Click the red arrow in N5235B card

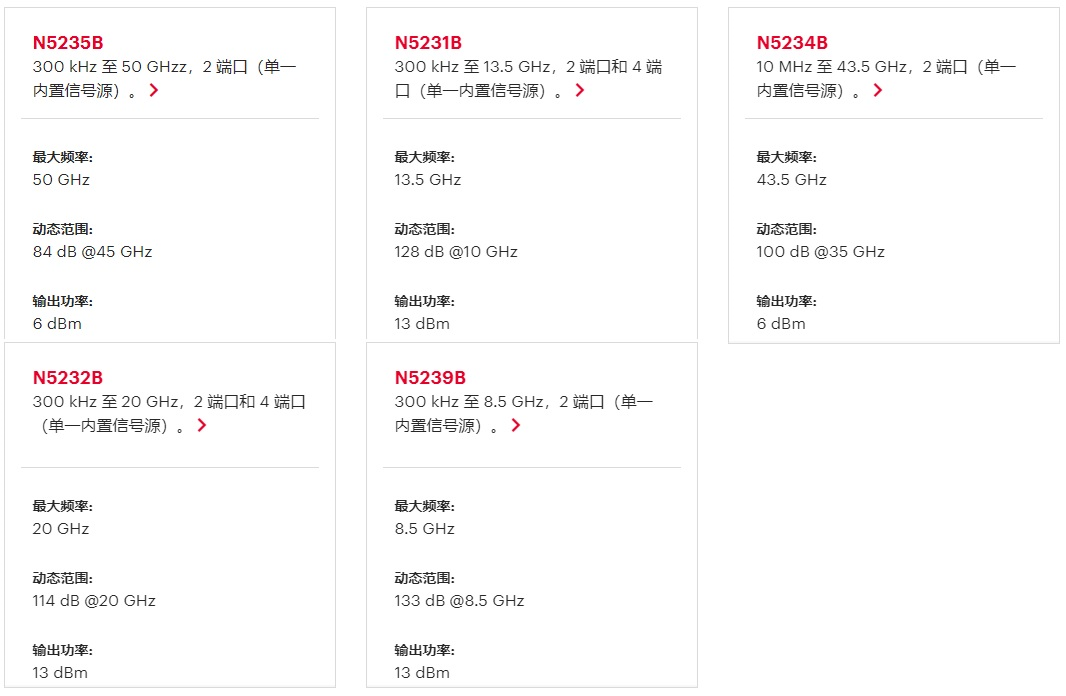(x=154, y=90)
